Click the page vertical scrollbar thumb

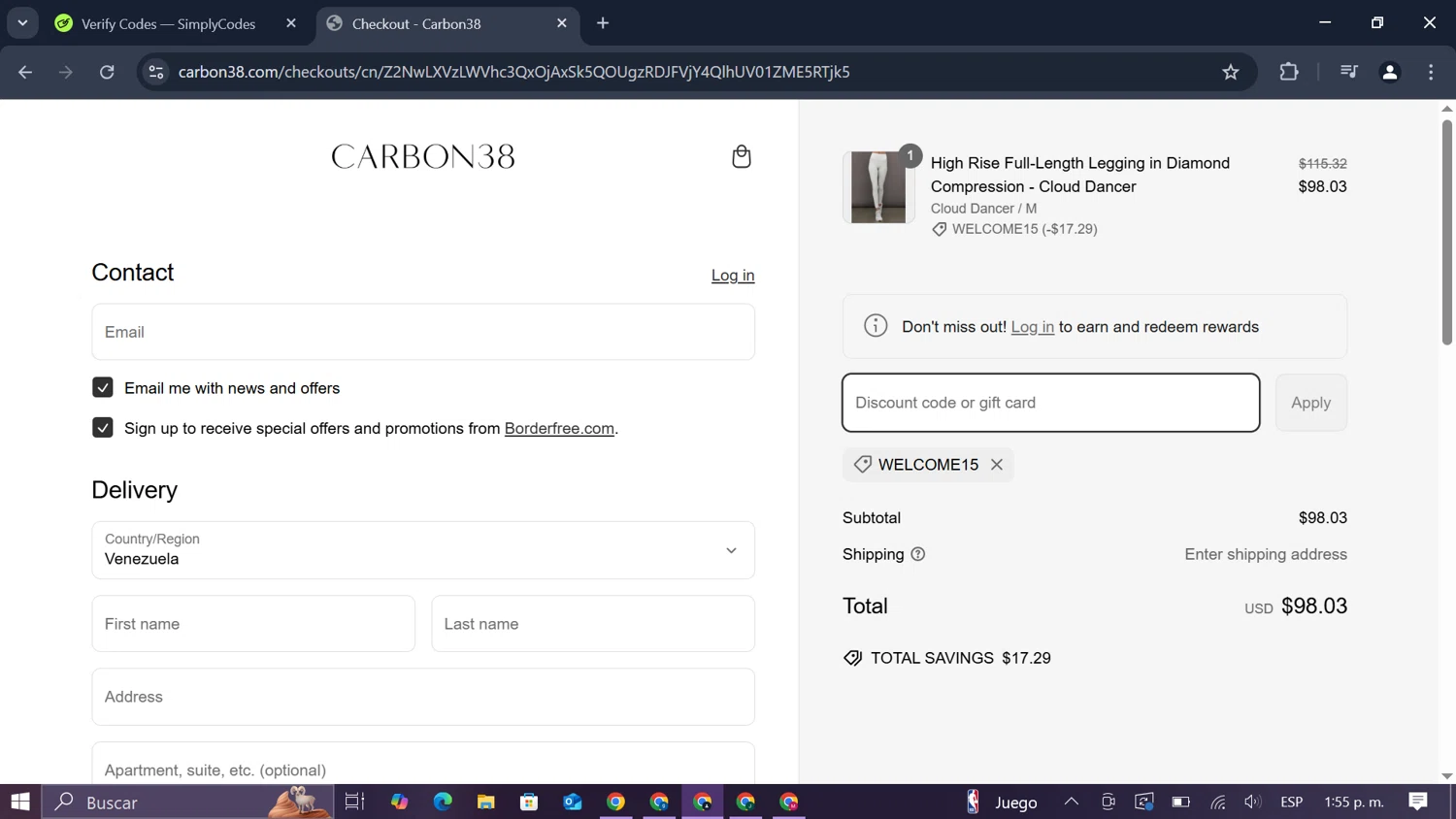click(1446, 231)
